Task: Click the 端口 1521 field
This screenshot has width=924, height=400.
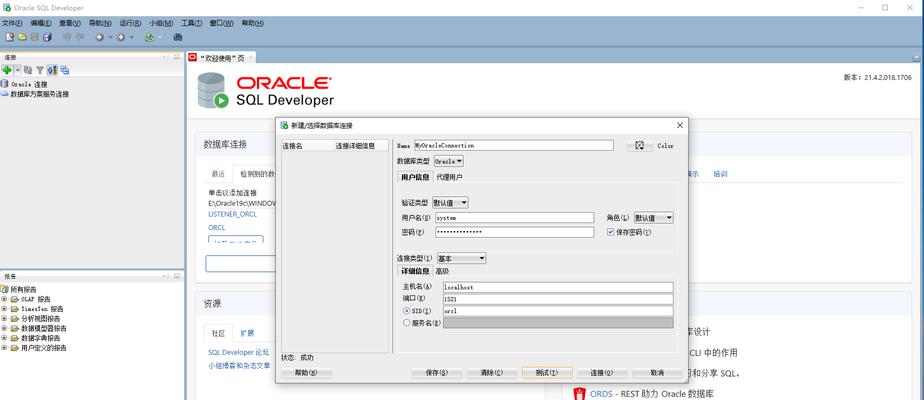Action: (x=557, y=299)
